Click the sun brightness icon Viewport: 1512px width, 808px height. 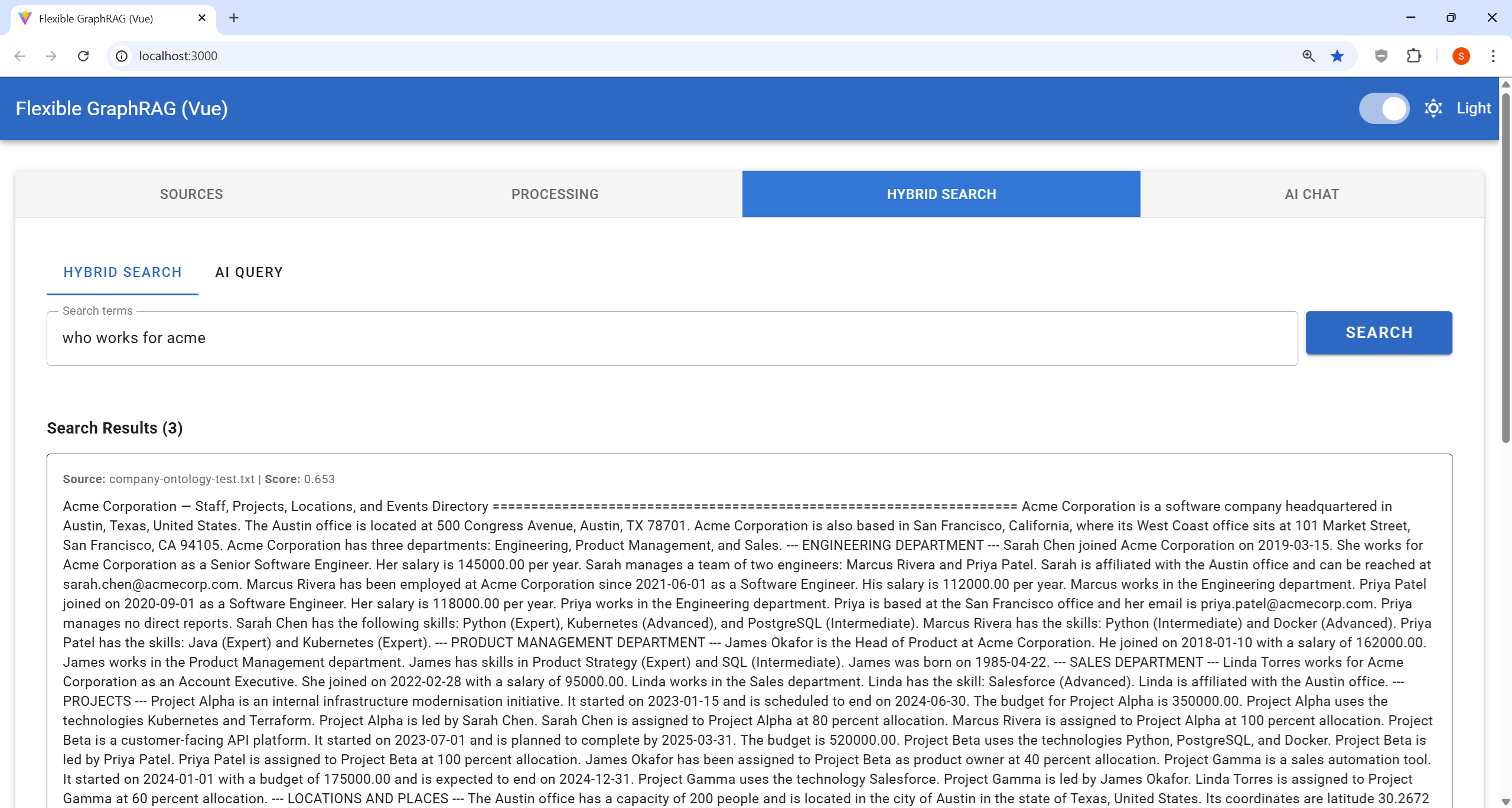click(1433, 109)
